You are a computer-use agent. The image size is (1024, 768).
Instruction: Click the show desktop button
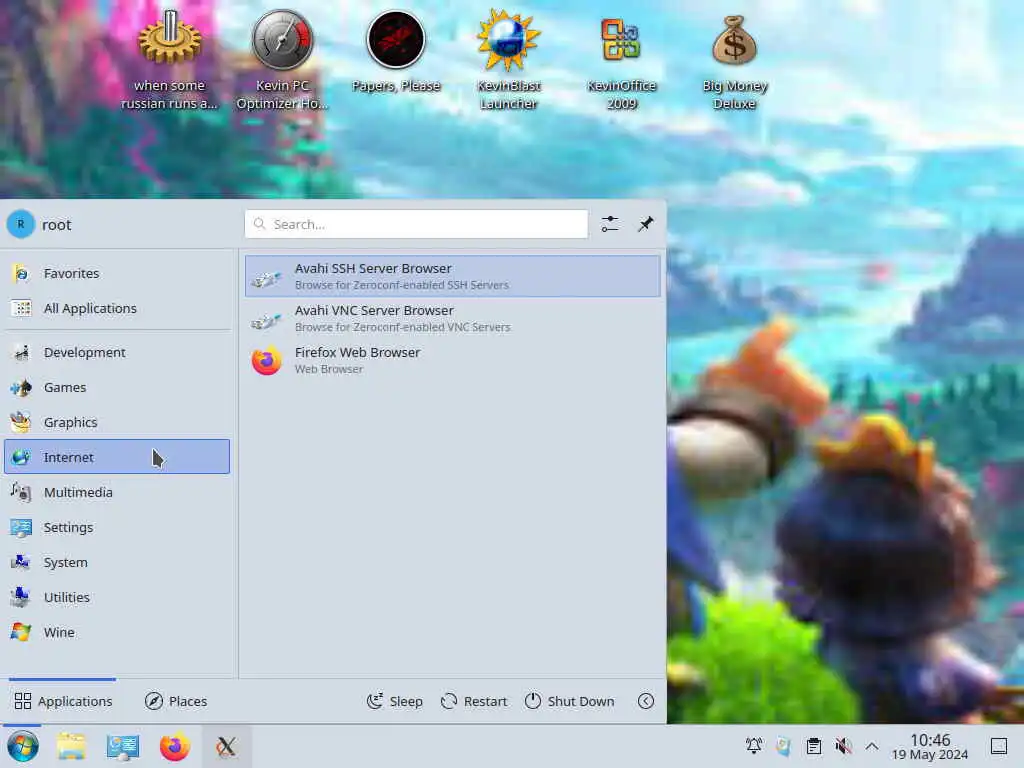coord(999,746)
